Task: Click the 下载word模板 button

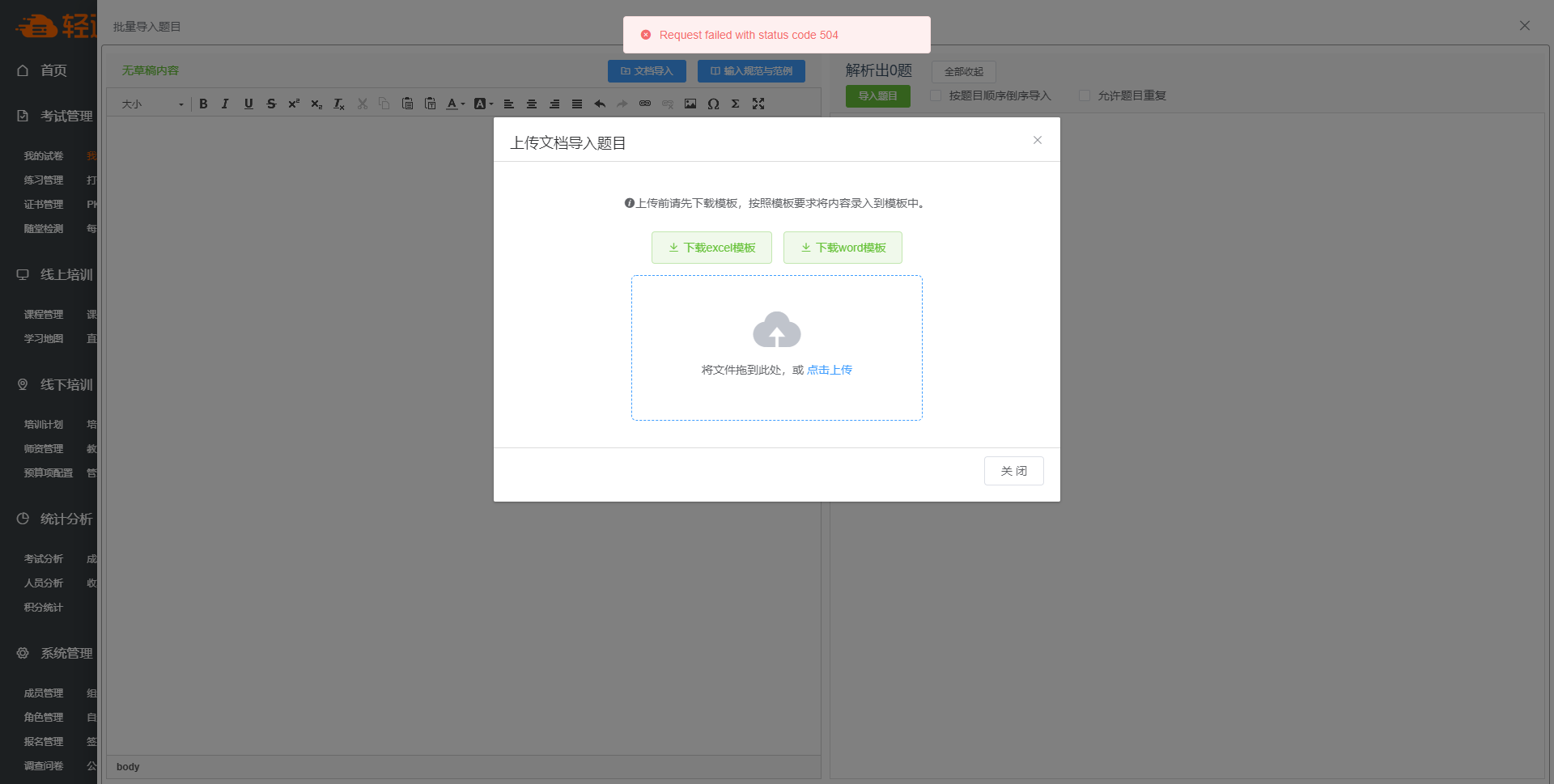Action: coord(843,248)
